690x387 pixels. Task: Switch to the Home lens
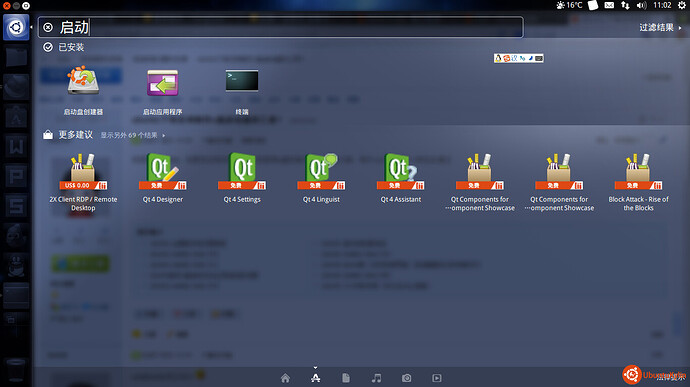285,378
